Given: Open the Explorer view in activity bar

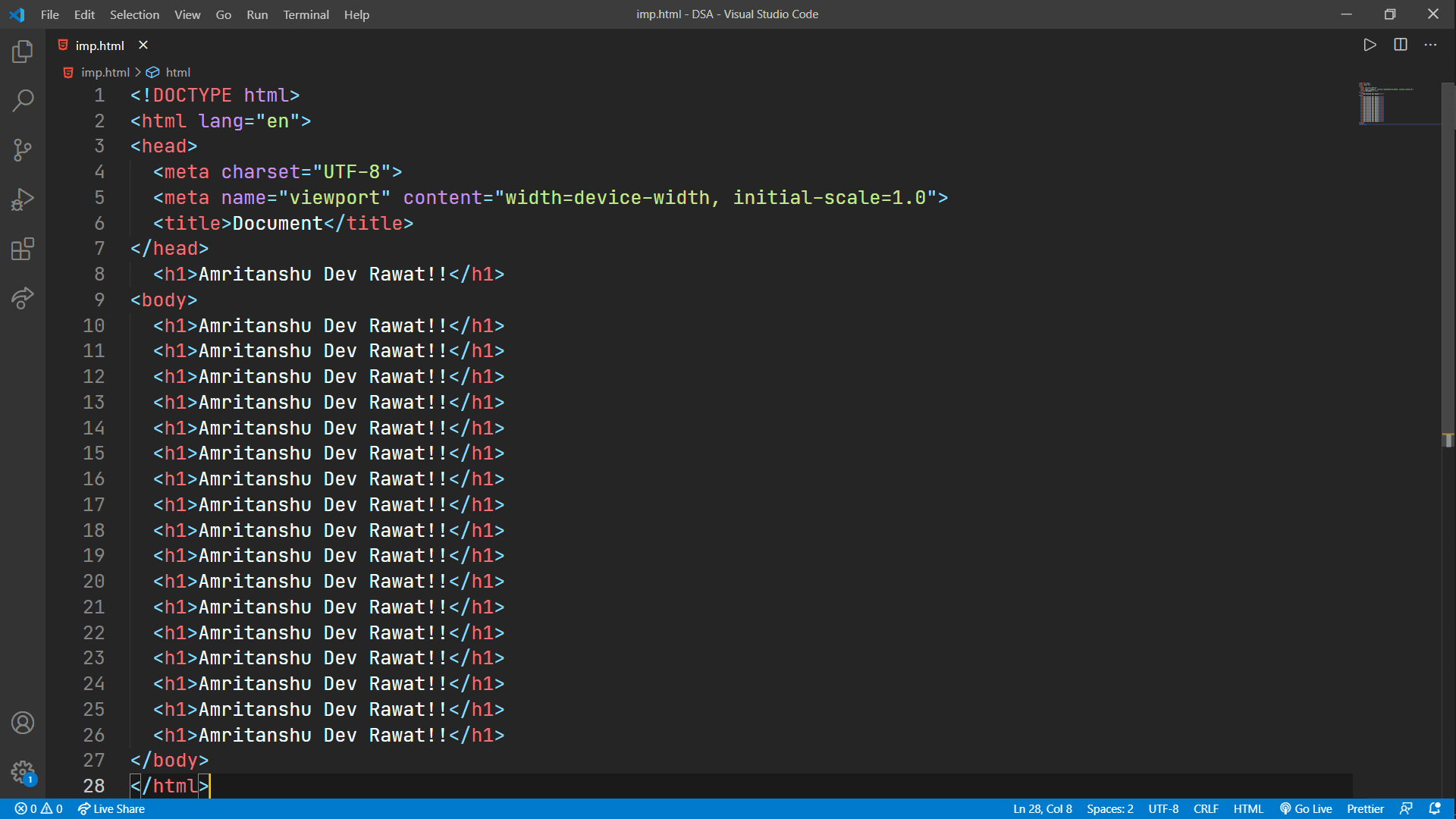Looking at the screenshot, I should tap(23, 52).
